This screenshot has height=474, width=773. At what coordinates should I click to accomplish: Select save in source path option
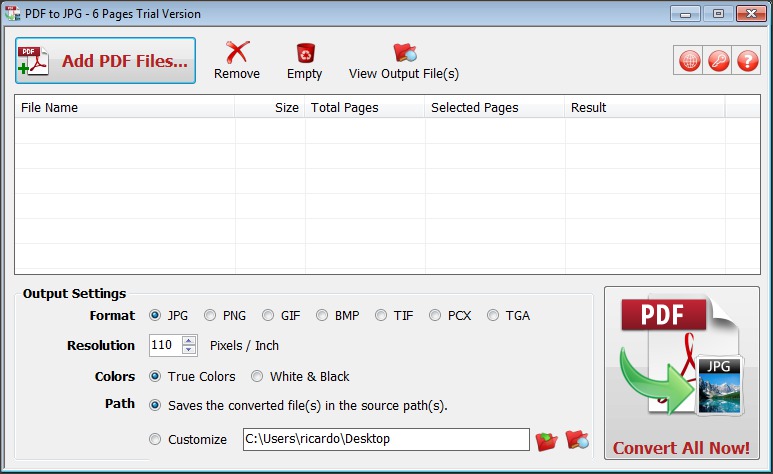(x=298, y=405)
